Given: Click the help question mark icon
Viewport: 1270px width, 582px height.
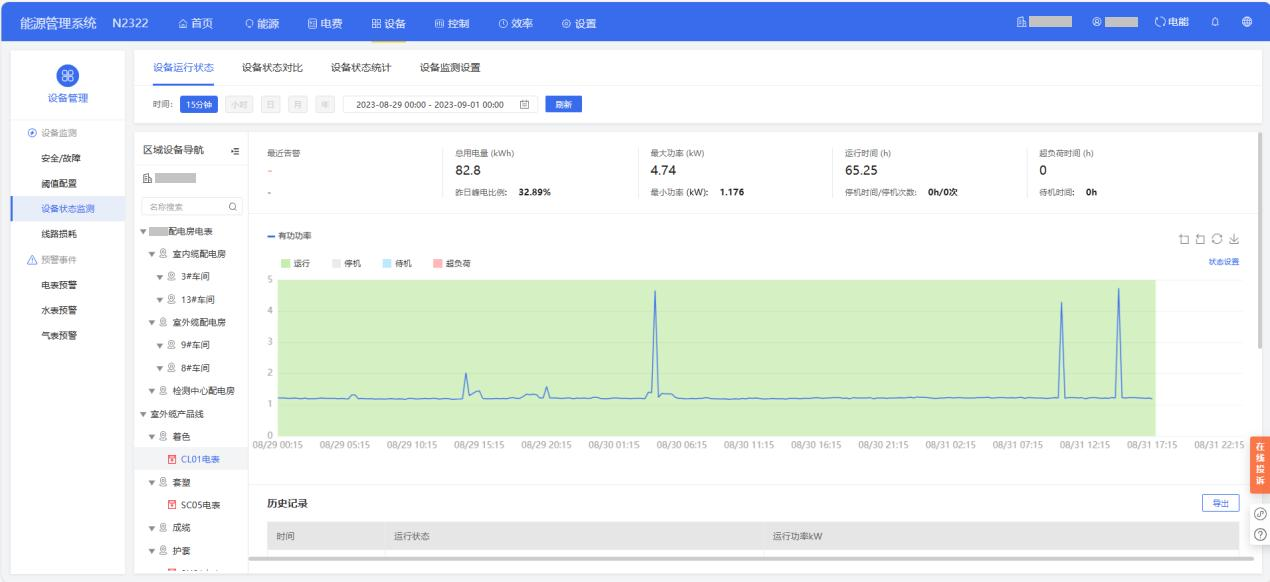Looking at the screenshot, I should click(1259, 534).
